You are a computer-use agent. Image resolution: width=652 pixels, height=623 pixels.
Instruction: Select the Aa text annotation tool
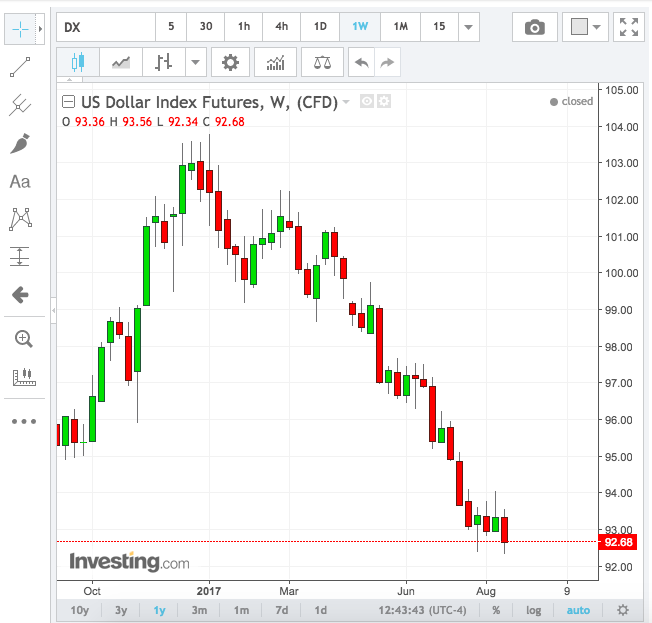(x=20, y=182)
